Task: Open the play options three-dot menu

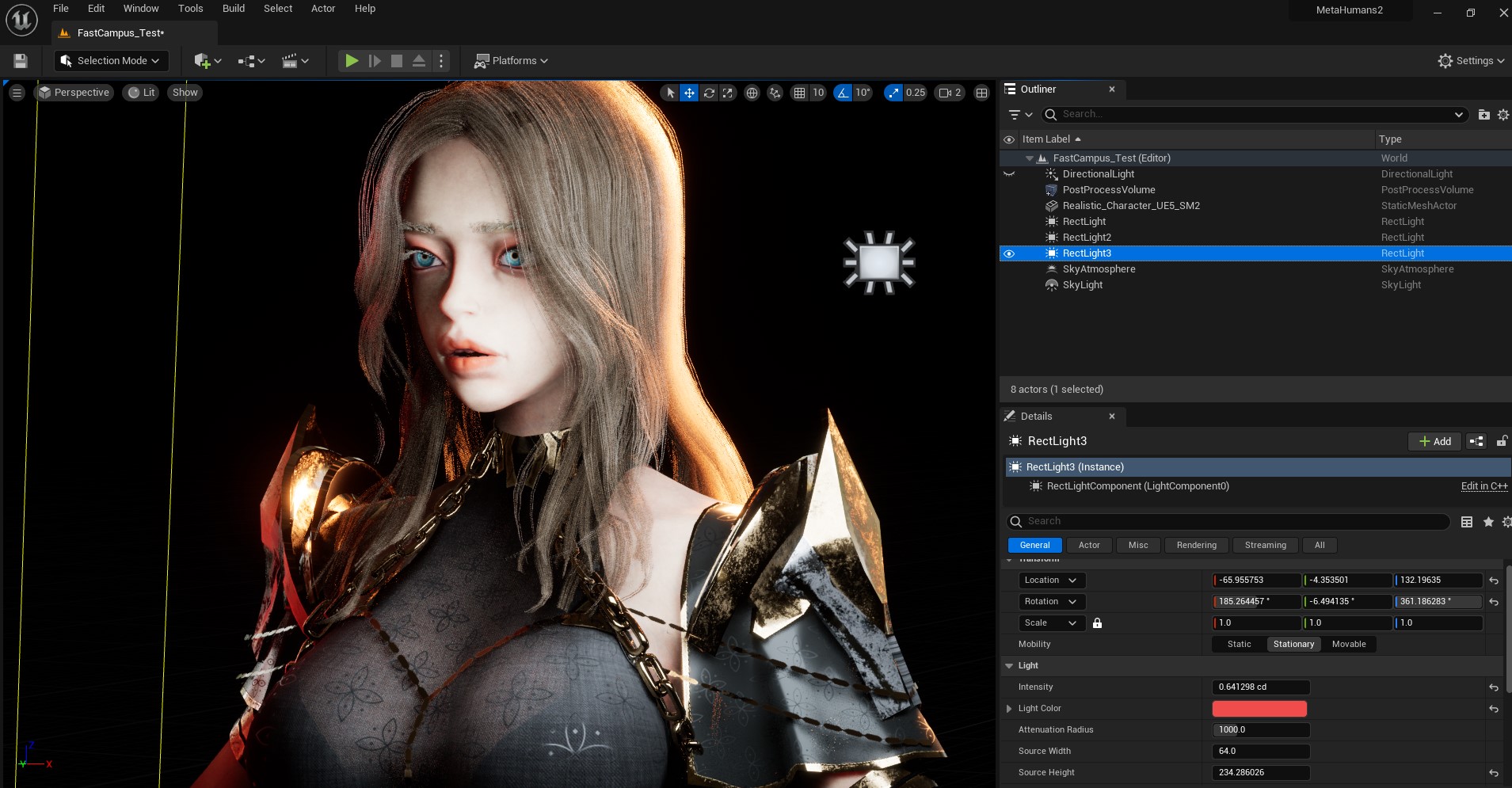Action: [x=441, y=61]
